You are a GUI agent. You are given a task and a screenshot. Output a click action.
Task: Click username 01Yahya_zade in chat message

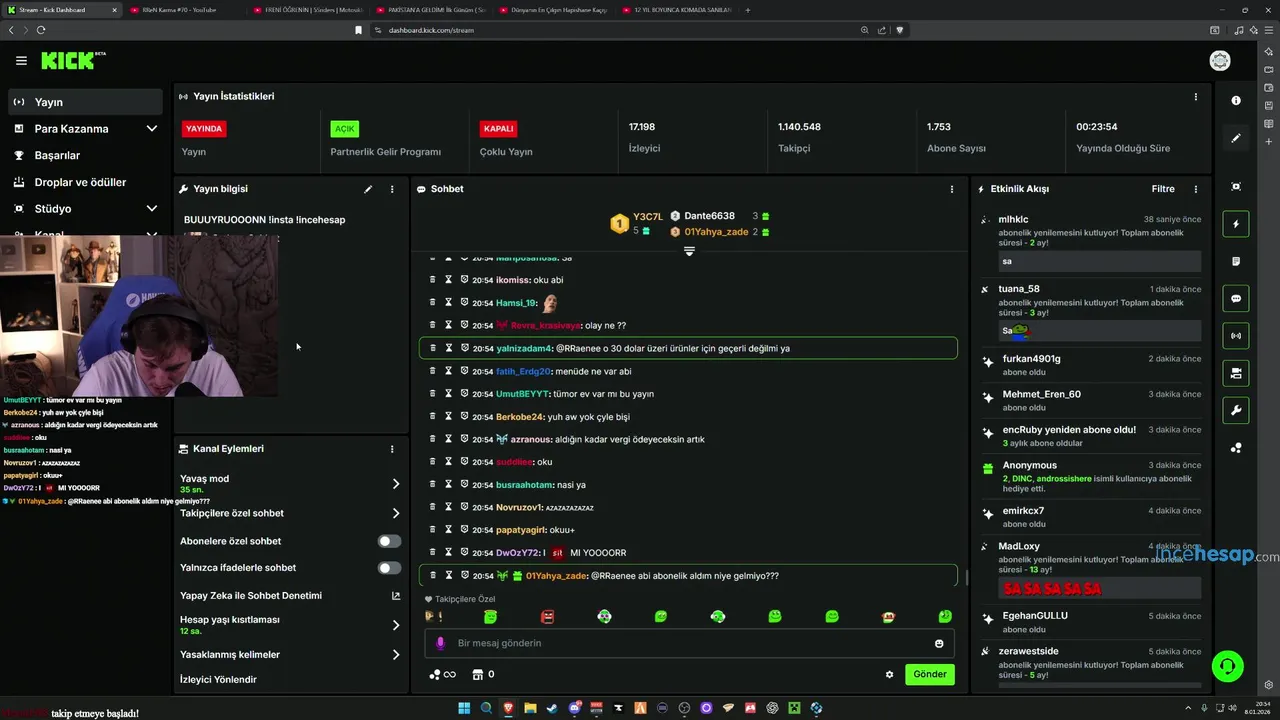click(x=556, y=576)
